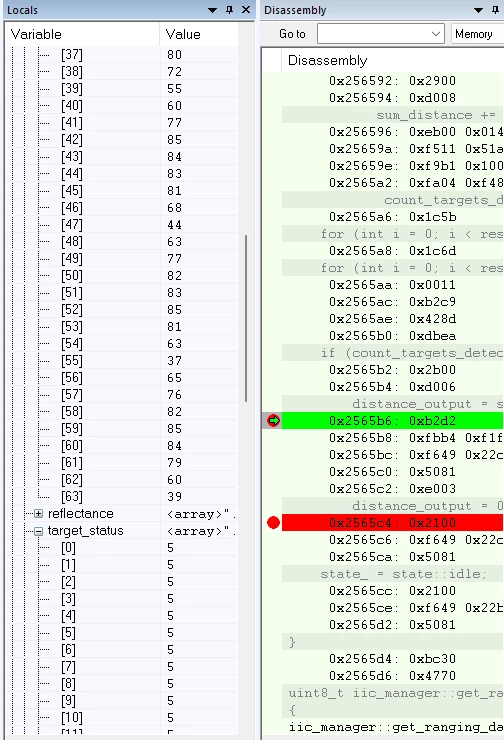Select array element [55] row

[121, 361]
